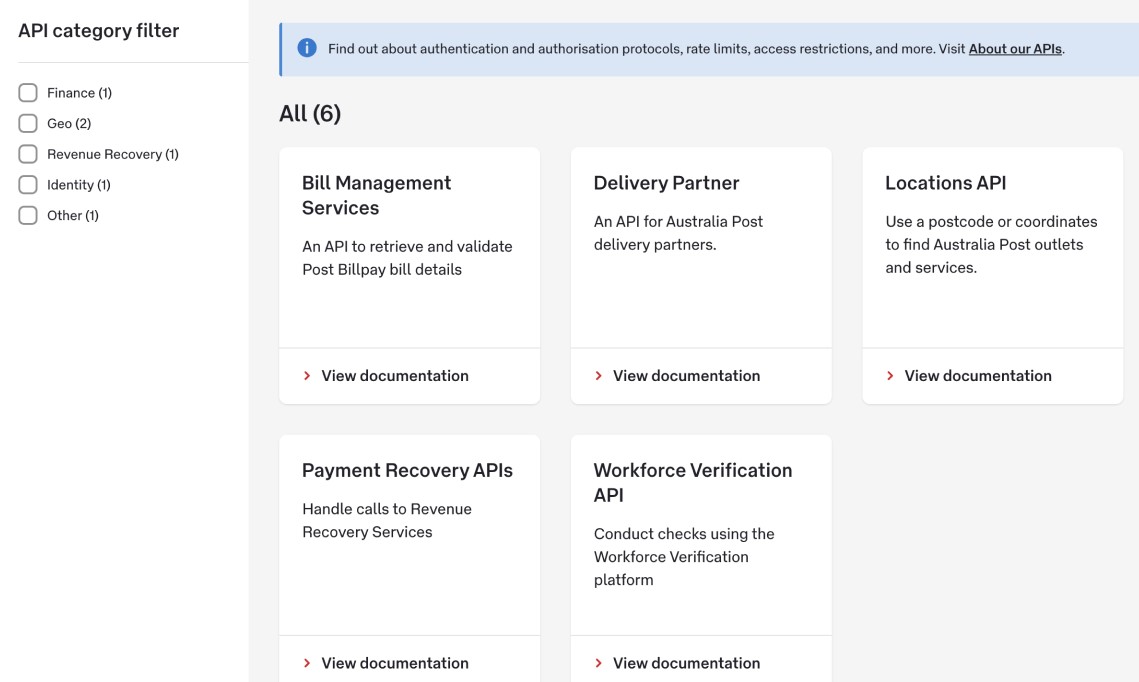The image size is (1139, 682).
Task: Click the Workforce Verification API heading
Action: pyautogui.click(x=693, y=483)
